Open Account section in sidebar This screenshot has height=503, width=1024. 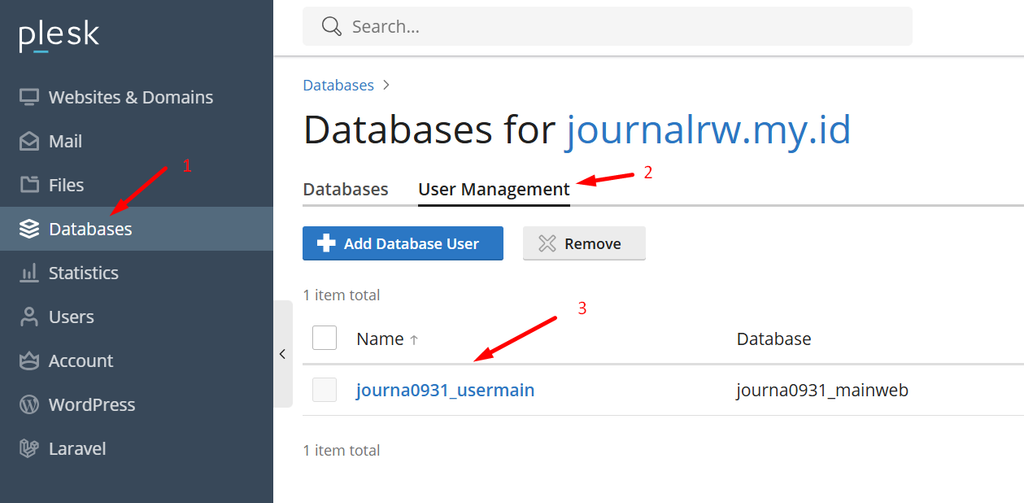(136, 361)
